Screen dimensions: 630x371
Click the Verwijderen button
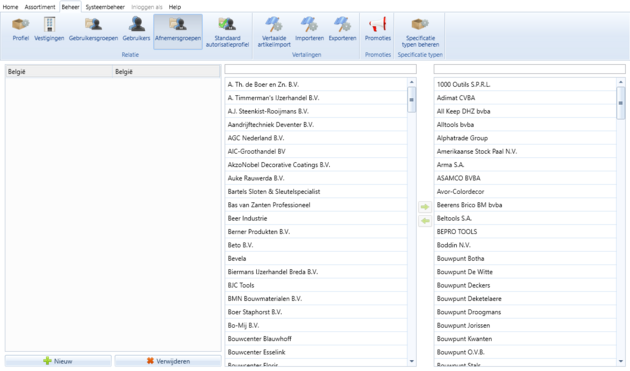click(x=168, y=361)
